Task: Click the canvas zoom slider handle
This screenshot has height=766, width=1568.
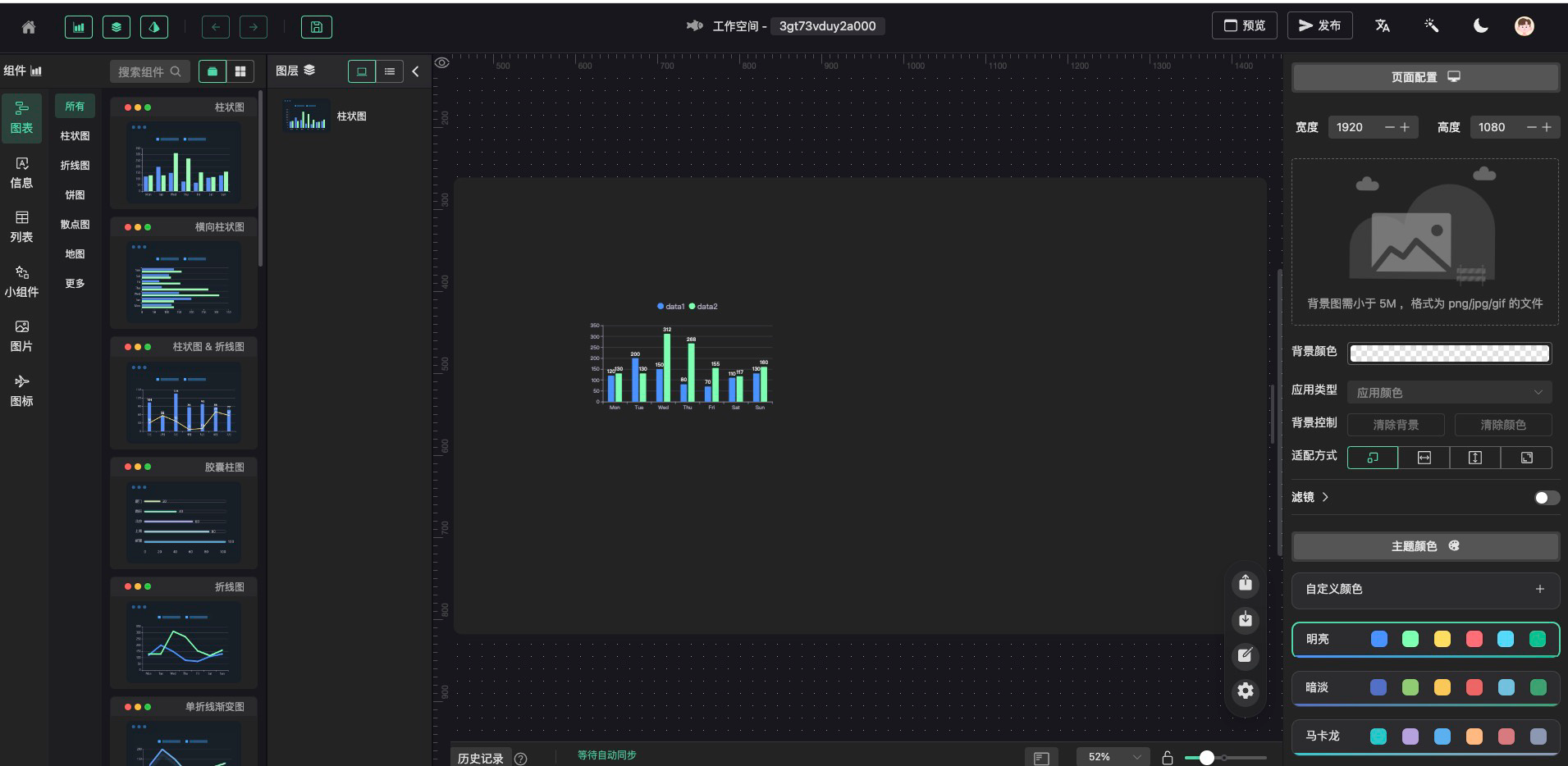Action: pos(1206,758)
